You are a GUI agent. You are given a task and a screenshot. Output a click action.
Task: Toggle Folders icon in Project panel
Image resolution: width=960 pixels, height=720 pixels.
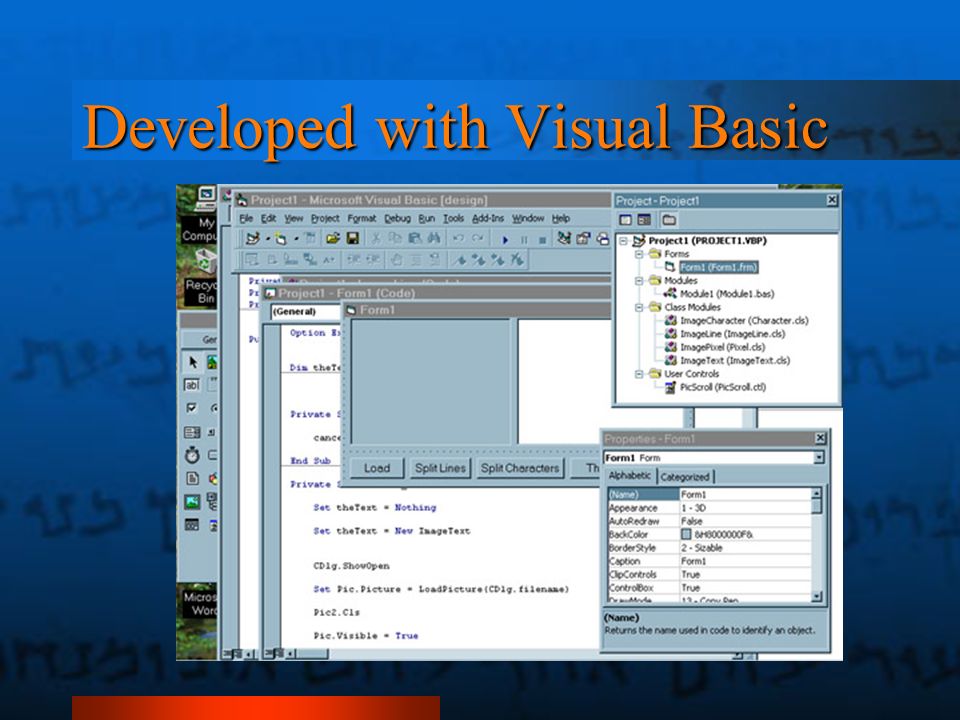(x=669, y=220)
